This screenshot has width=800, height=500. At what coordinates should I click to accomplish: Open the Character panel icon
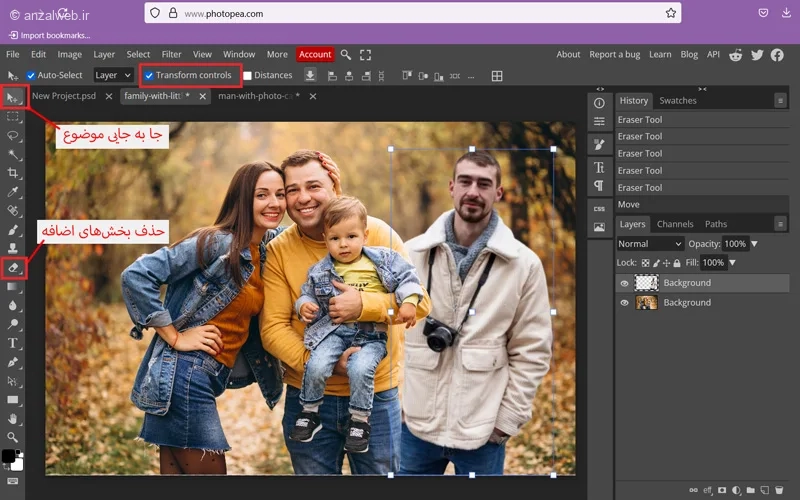[599, 167]
